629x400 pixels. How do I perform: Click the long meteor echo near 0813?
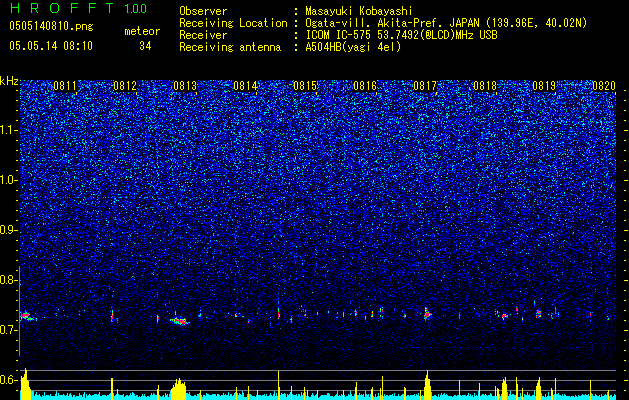click(x=179, y=321)
